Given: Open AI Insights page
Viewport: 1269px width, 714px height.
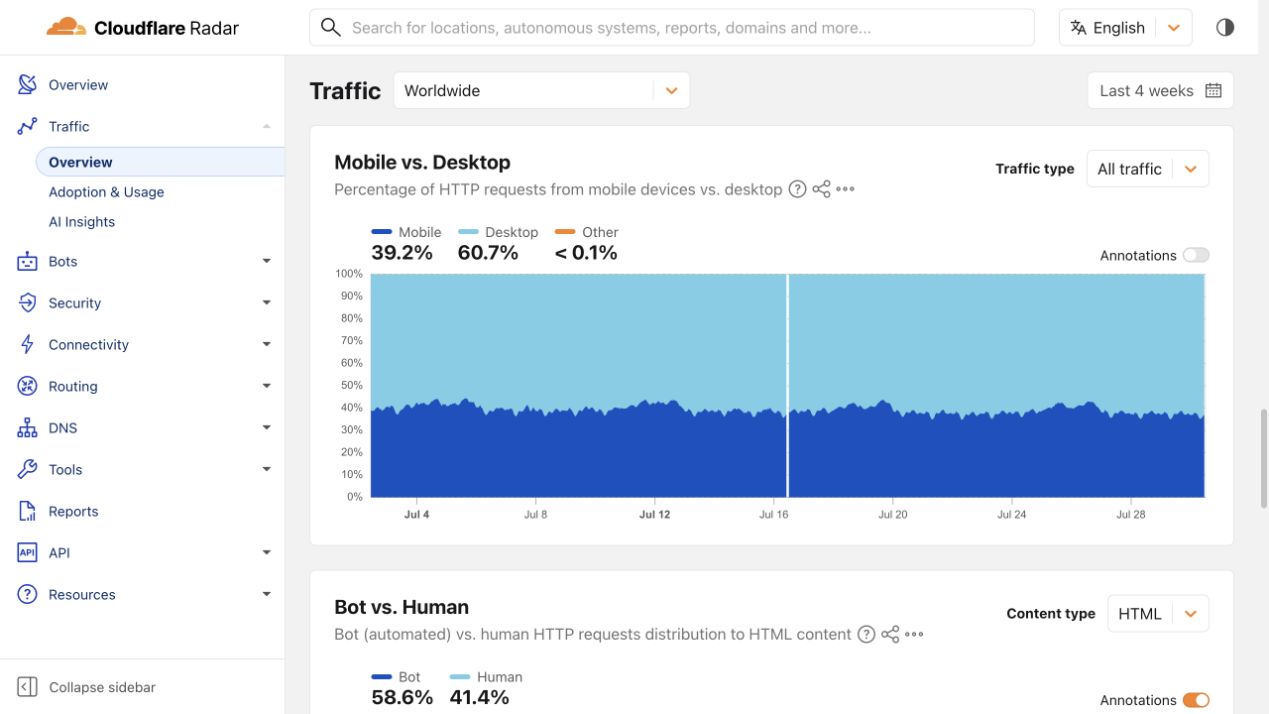Looking at the screenshot, I should (x=82, y=222).
